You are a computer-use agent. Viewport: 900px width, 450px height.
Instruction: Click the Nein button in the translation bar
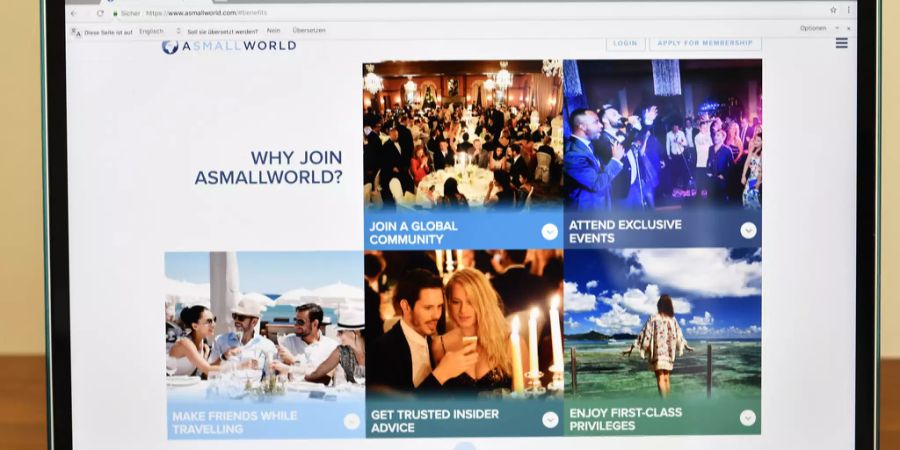tap(273, 31)
